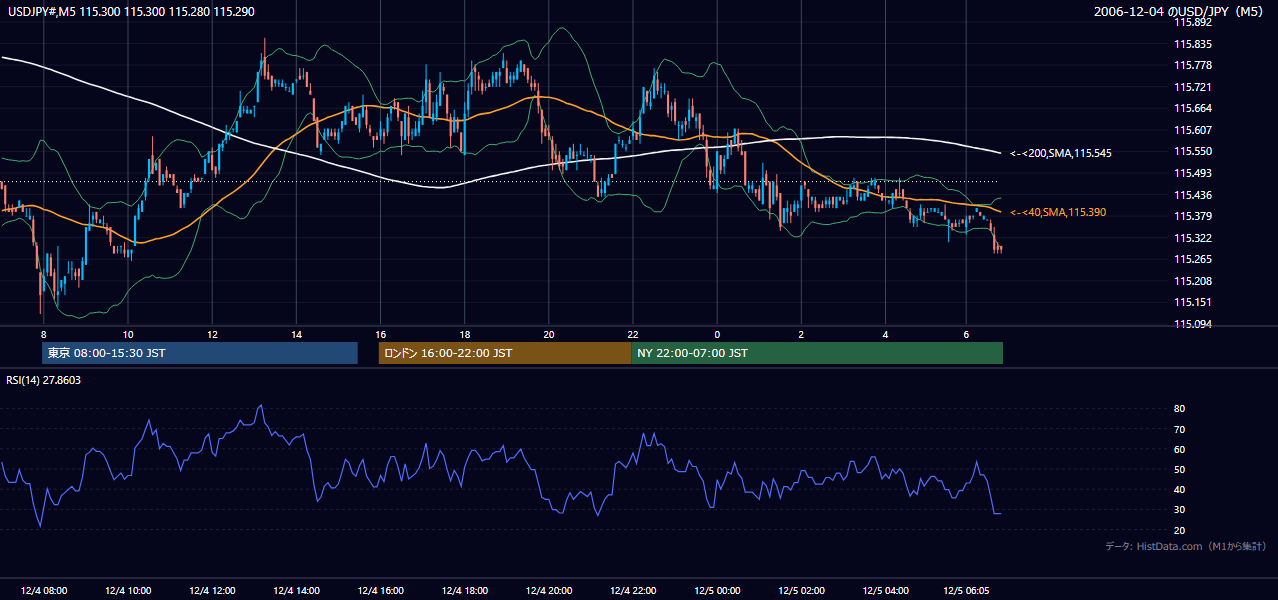Click the RSI level 80 label
The image size is (1278, 600).
tap(1179, 409)
